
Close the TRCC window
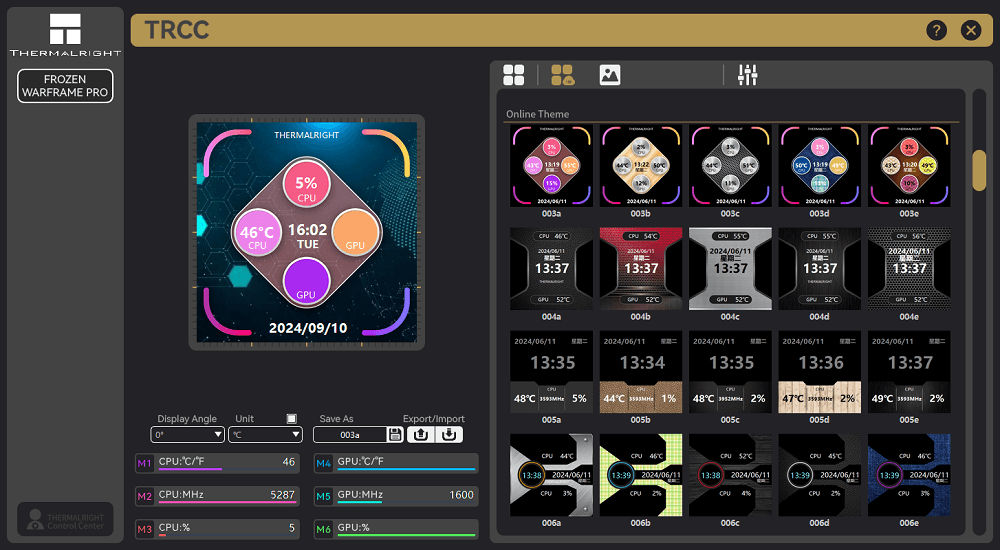(x=971, y=30)
